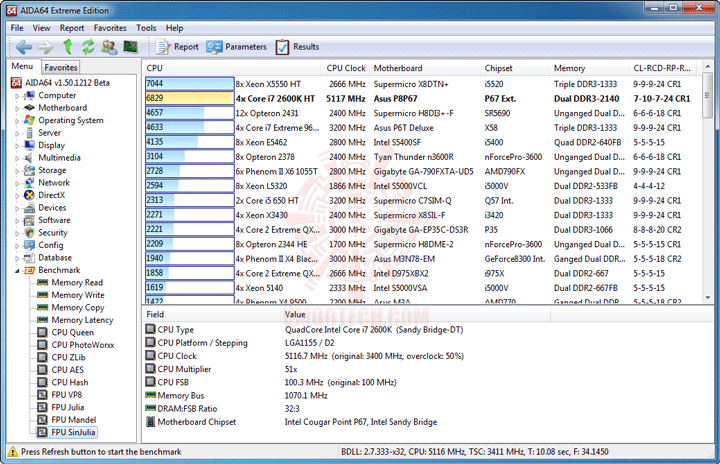Select the Software category icon
This screenshot has width=720, height=464.
click(x=29, y=220)
